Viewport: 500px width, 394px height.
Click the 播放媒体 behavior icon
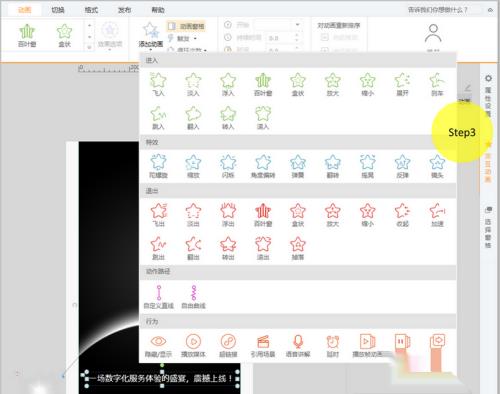click(193, 345)
